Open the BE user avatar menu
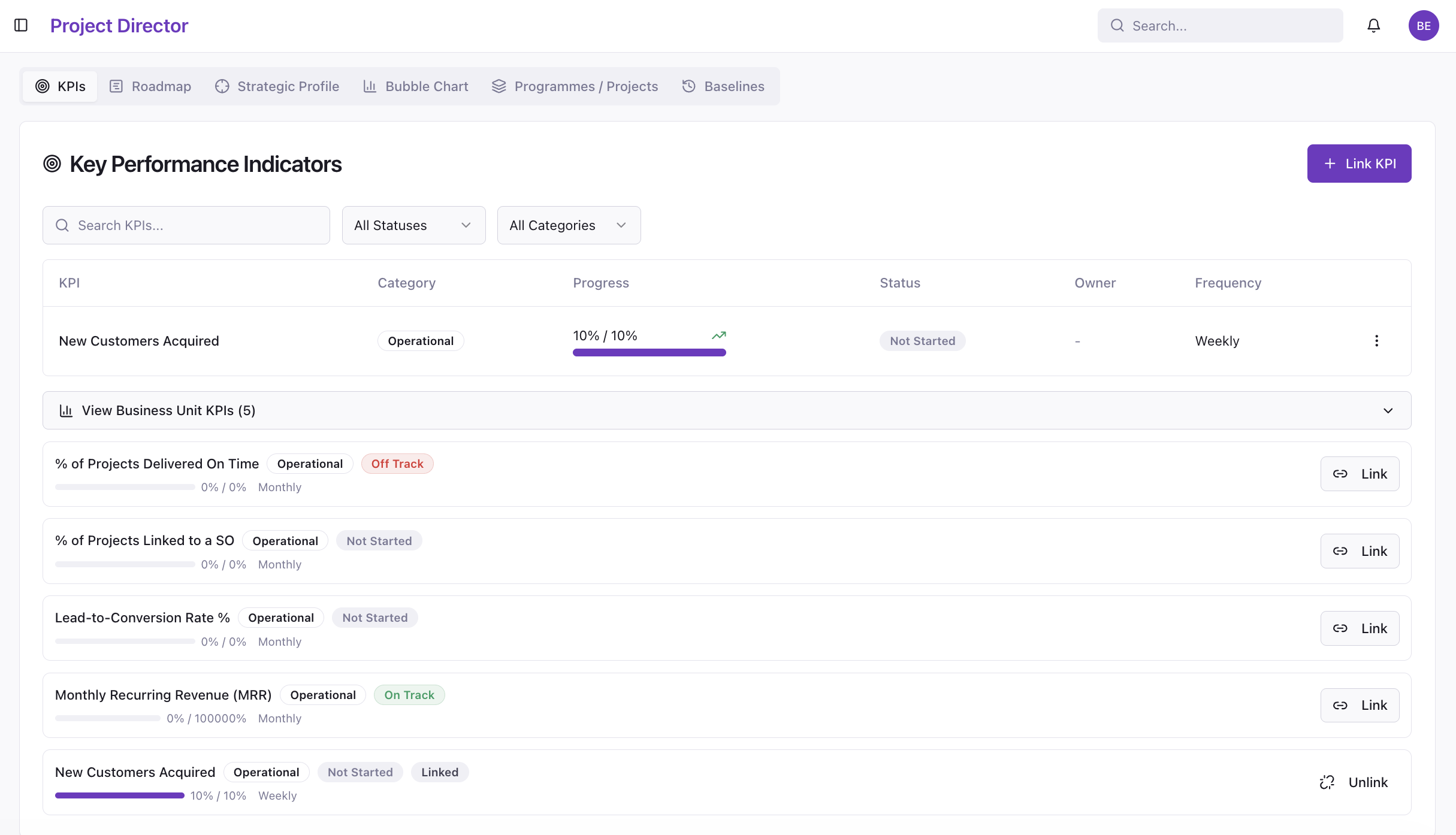The width and height of the screenshot is (1456, 835). 1424,26
